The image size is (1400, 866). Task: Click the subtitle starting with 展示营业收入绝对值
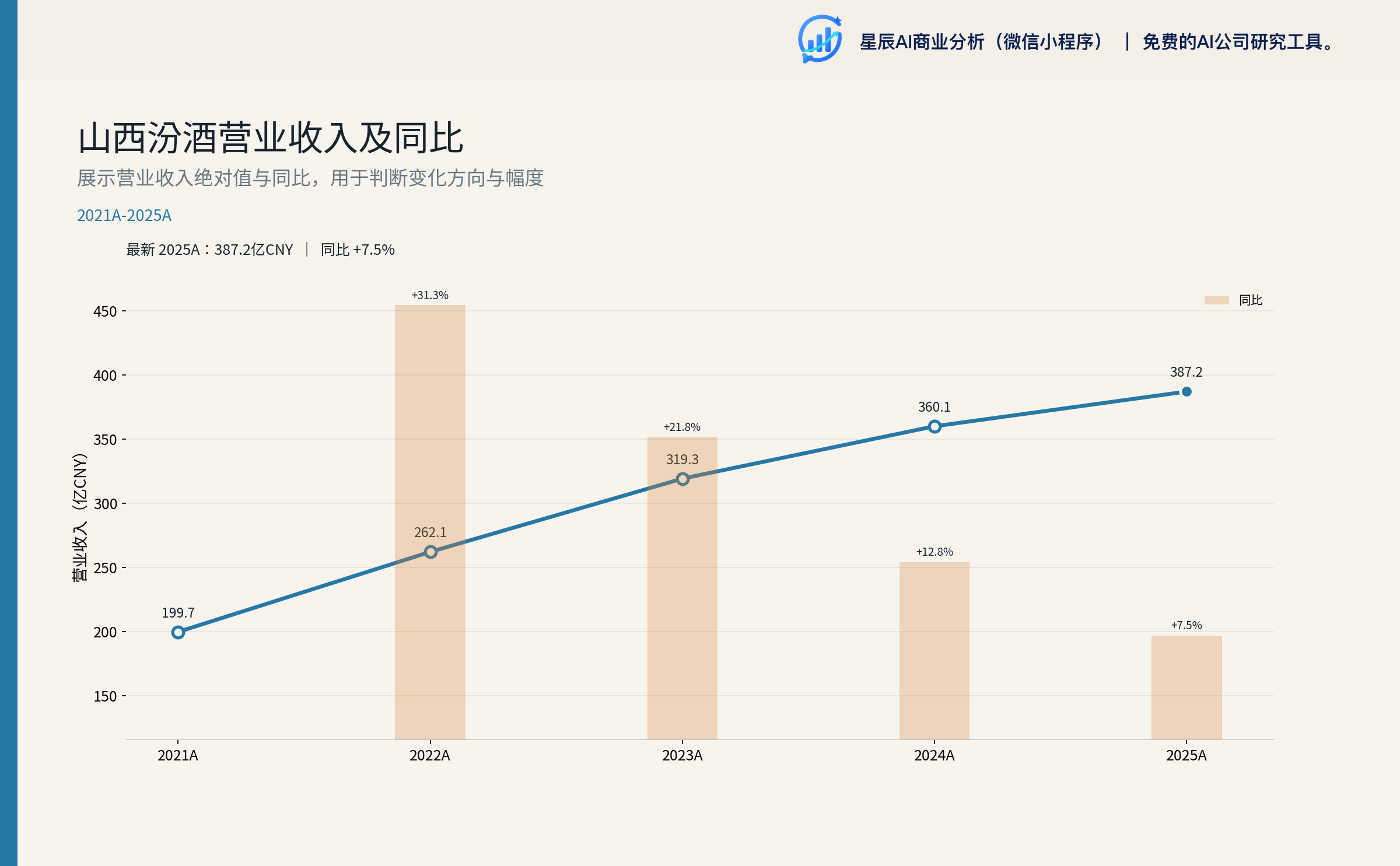[x=310, y=178]
